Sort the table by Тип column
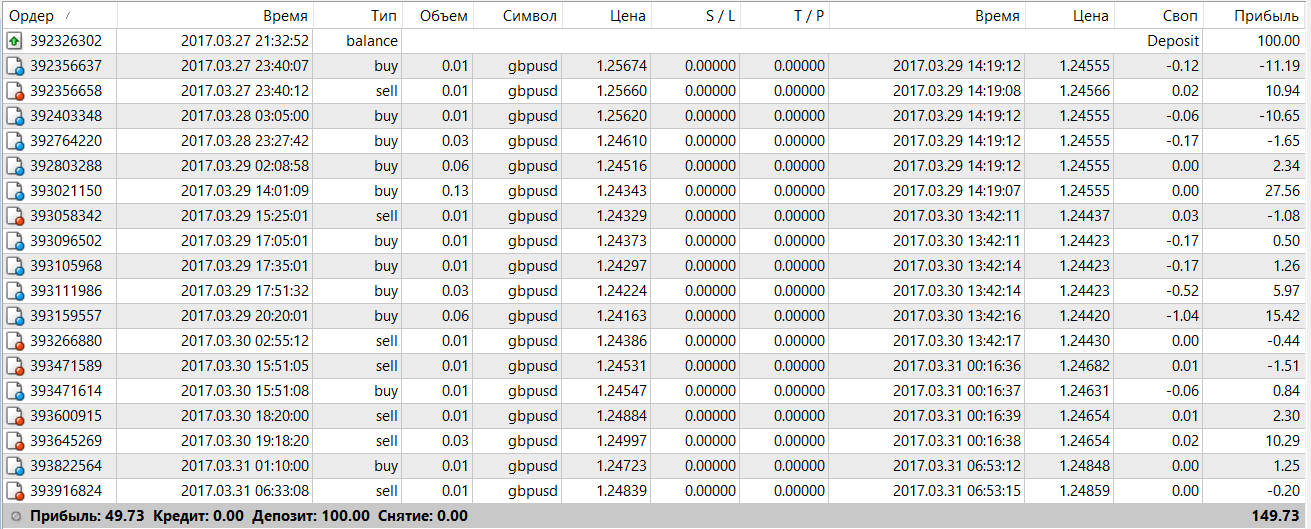This screenshot has height=529, width=1311. click(x=384, y=16)
